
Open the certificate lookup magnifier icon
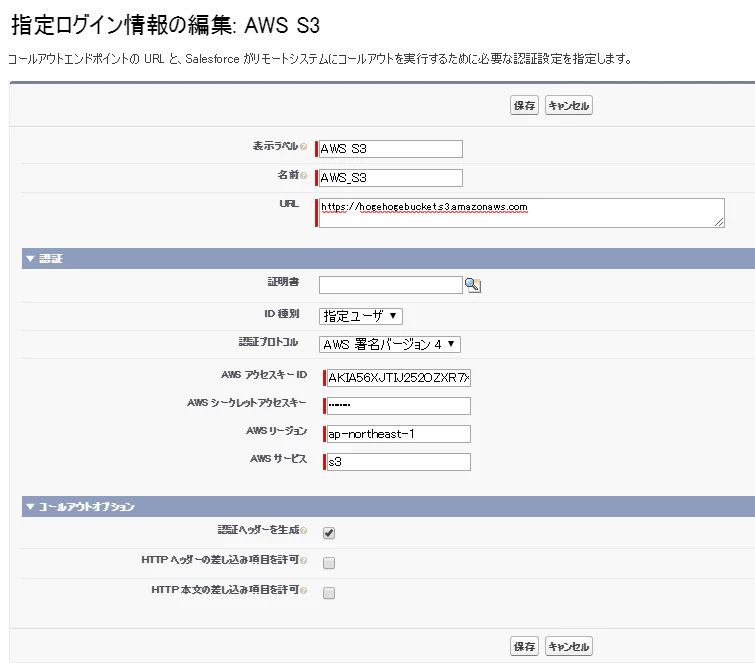[472, 285]
